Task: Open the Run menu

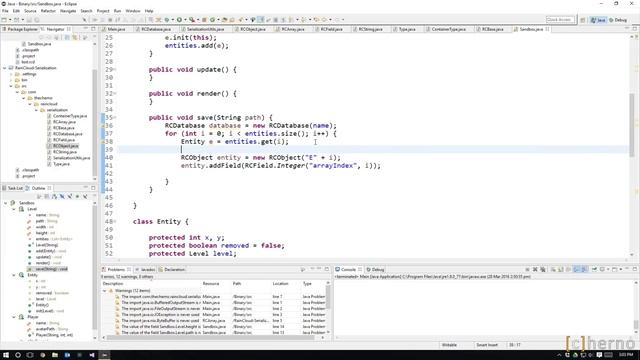Action: point(118,11)
